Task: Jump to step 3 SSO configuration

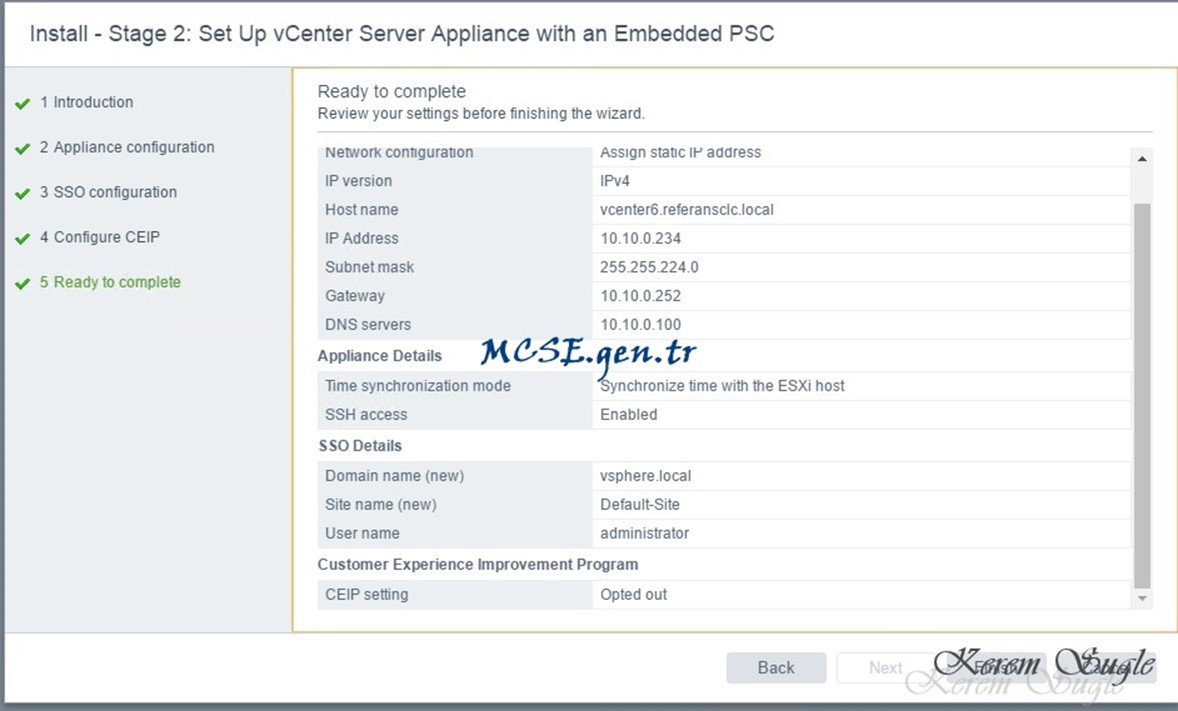Action: [x=107, y=192]
